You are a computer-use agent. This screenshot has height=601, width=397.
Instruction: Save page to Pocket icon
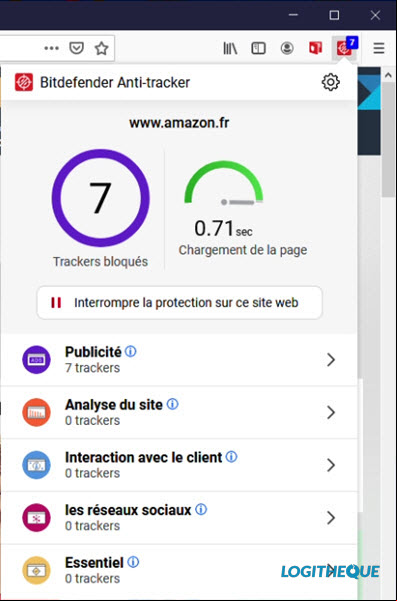click(77, 48)
